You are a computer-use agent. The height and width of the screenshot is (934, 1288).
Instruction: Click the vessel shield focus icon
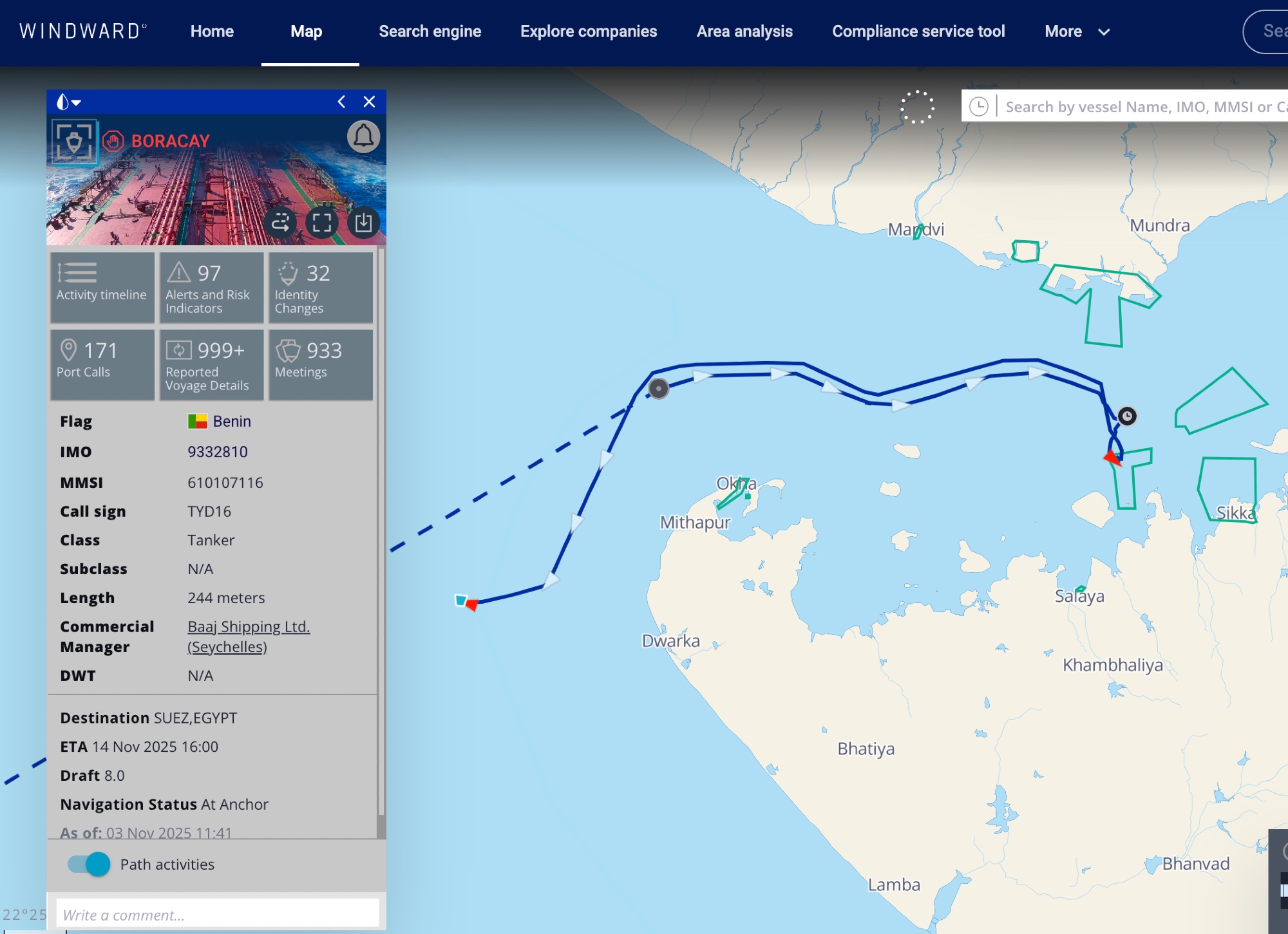[x=75, y=142]
